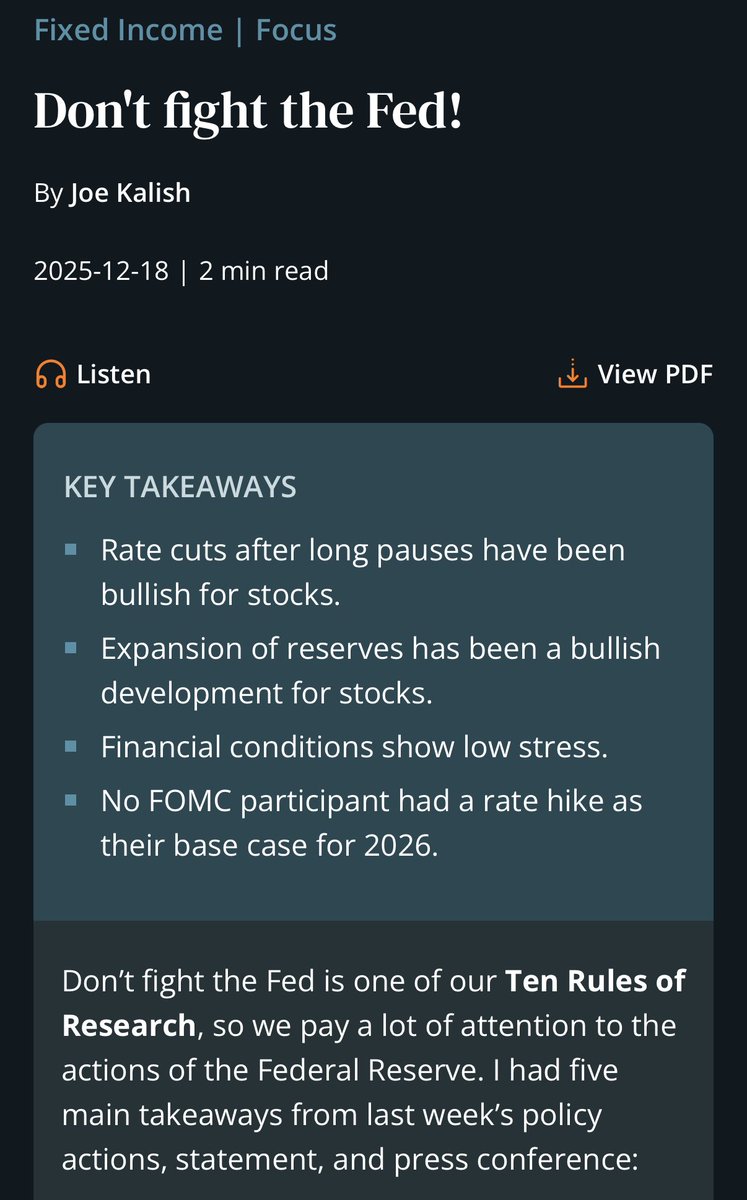Click the bullet marker beside "Expansion of reserves"
The image size is (747, 1200).
[70, 648]
